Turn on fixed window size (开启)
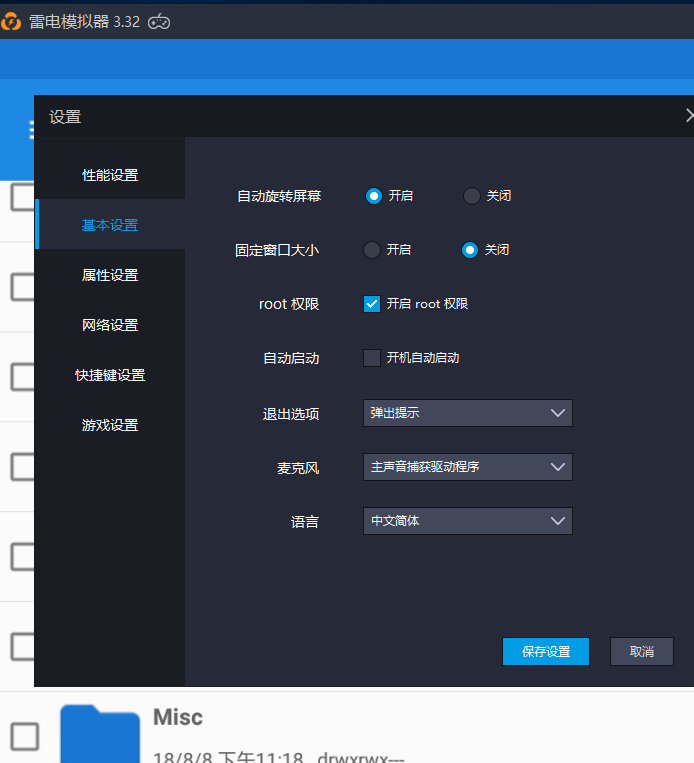 click(x=372, y=250)
